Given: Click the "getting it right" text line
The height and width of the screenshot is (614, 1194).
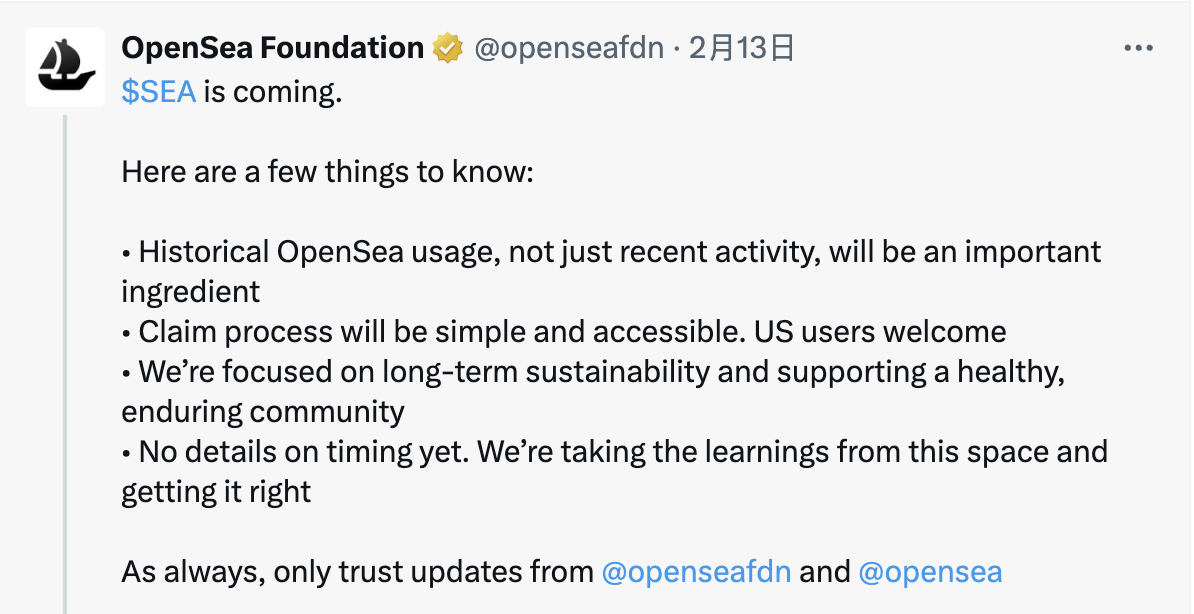Looking at the screenshot, I should pos(216,491).
